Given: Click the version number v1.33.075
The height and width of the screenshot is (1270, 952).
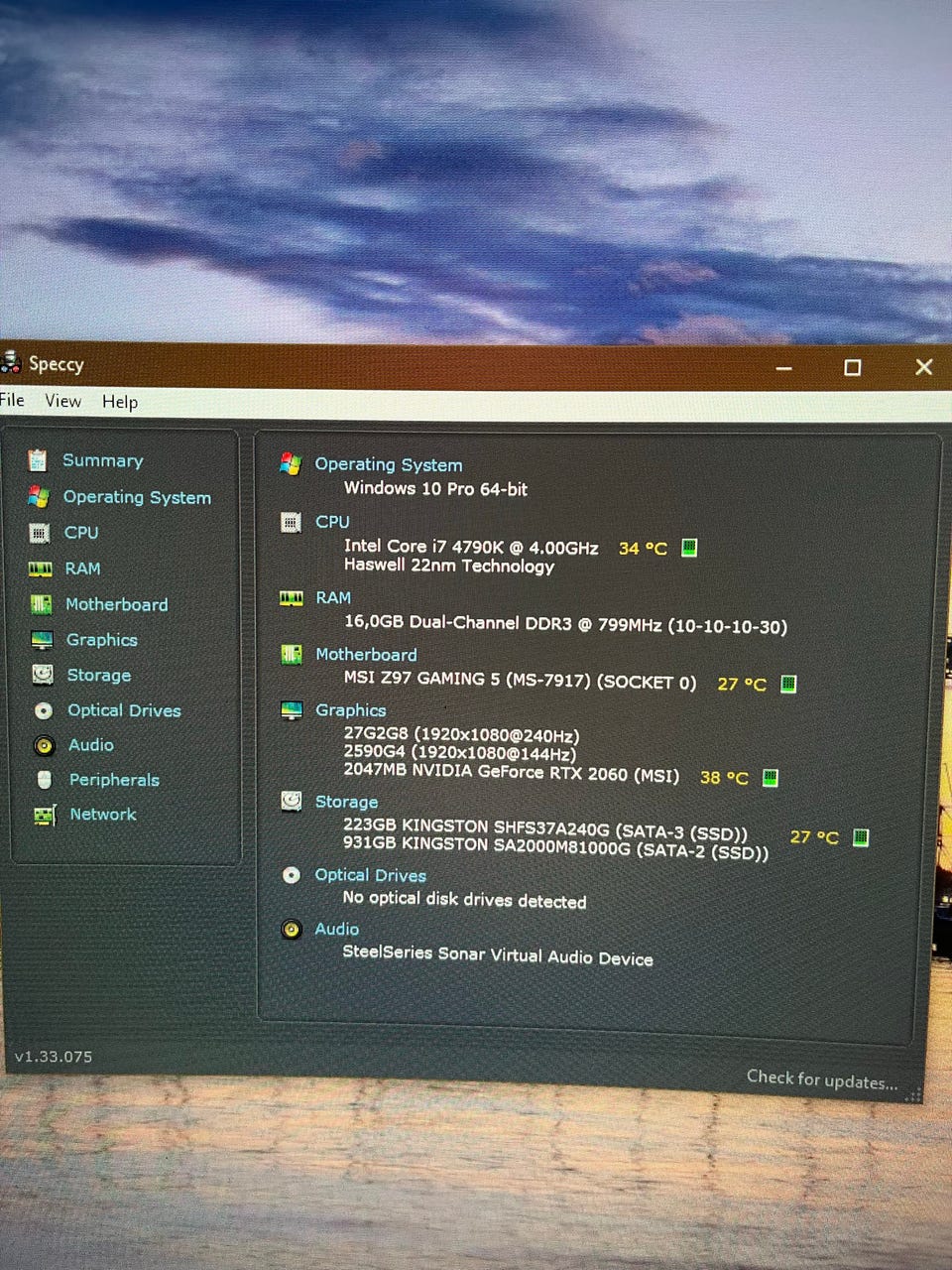Looking at the screenshot, I should coord(54,1057).
